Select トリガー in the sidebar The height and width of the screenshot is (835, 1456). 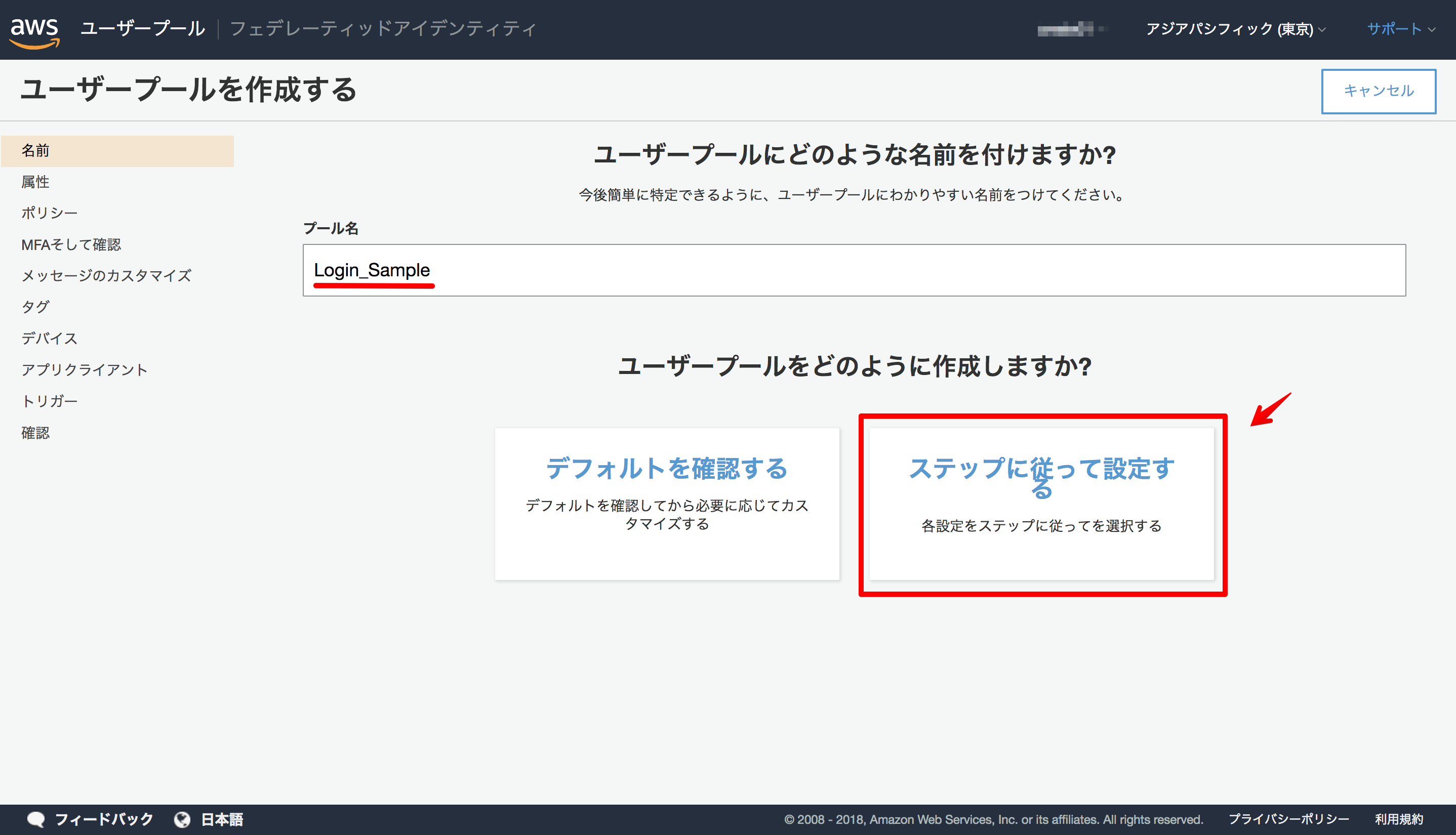point(49,401)
